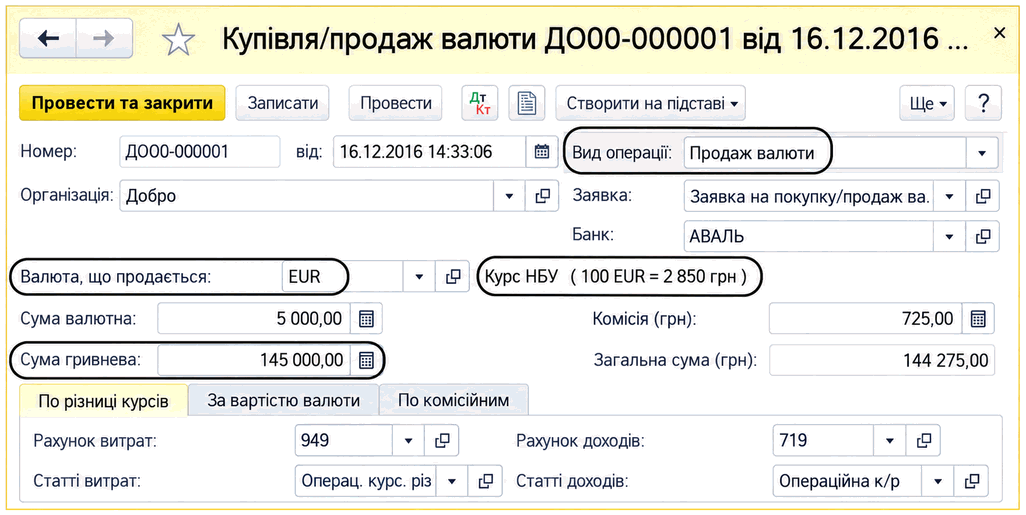Click the Організація field with Добро
Image resolution: width=1026 pixels, height=515 pixels.
click(x=306, y=196)
